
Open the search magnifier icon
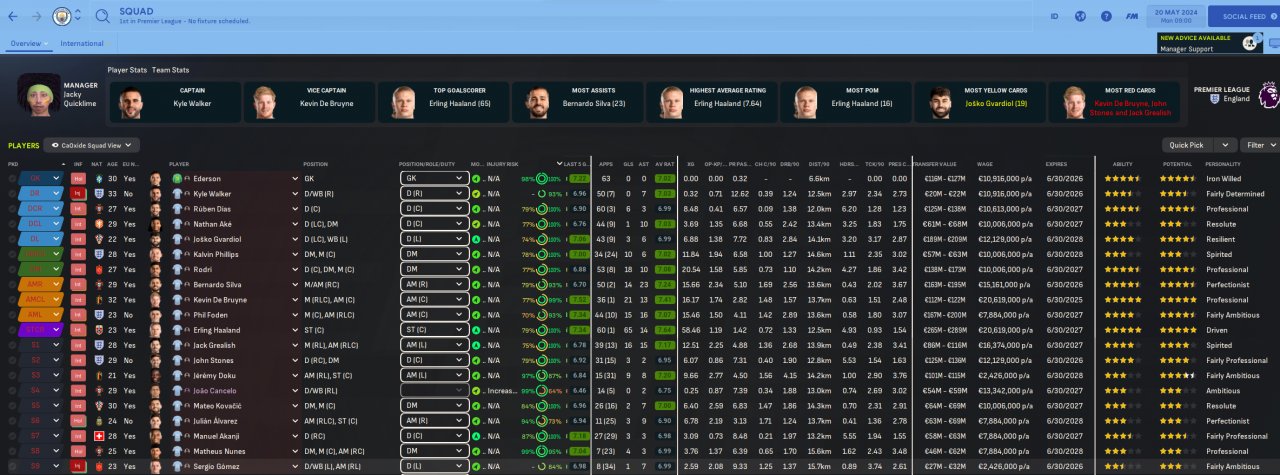point(103,16)
